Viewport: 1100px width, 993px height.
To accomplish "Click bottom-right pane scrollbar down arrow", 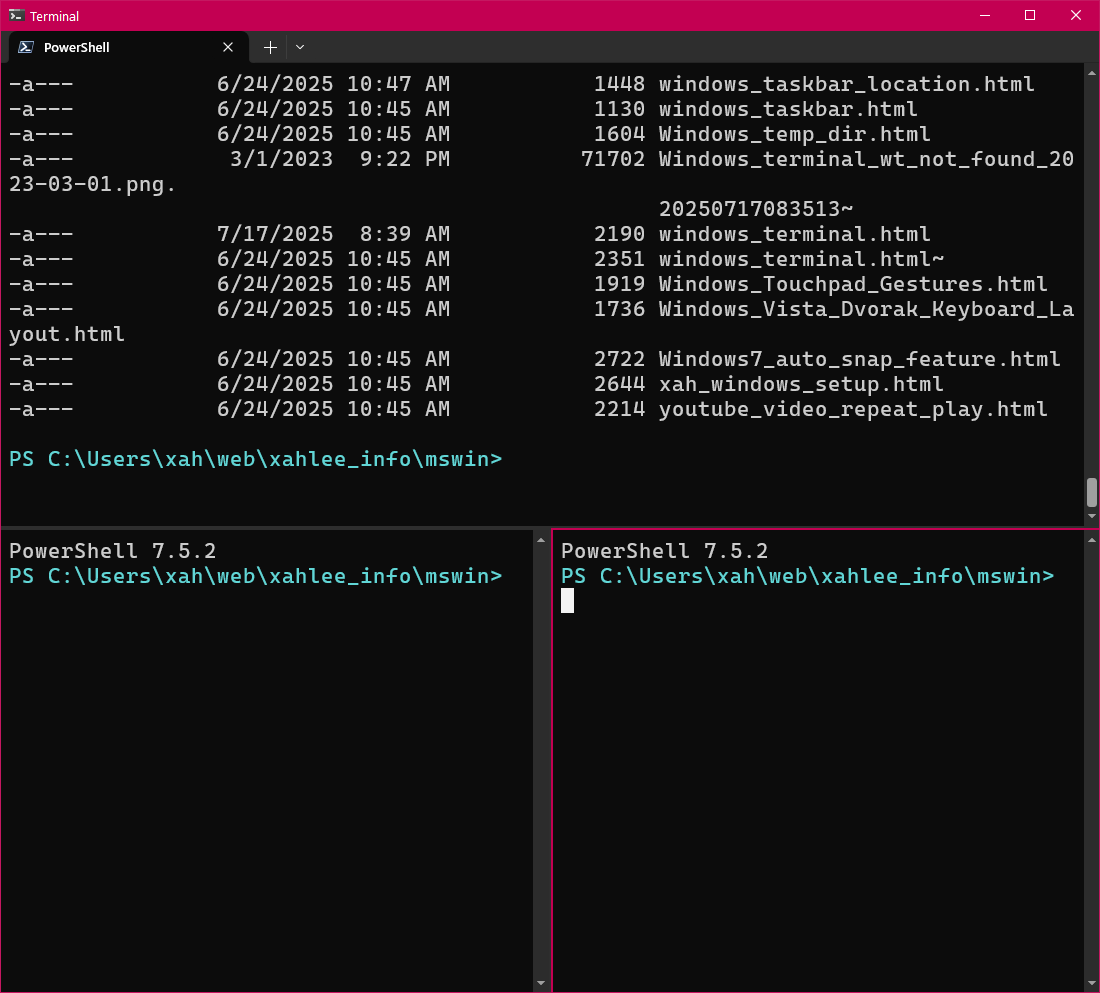I will click(1092, 983).
